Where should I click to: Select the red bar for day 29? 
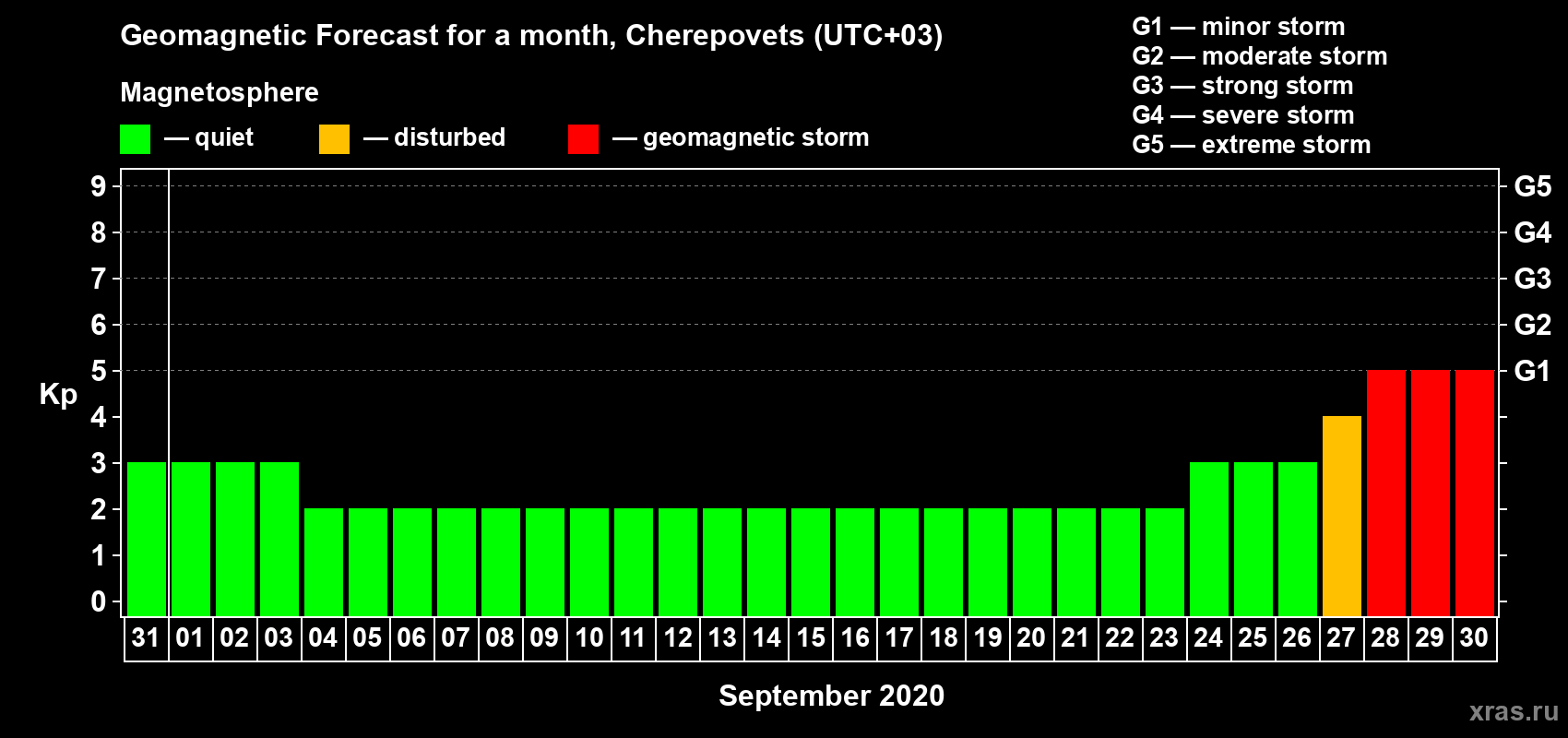click(1431, 493)
